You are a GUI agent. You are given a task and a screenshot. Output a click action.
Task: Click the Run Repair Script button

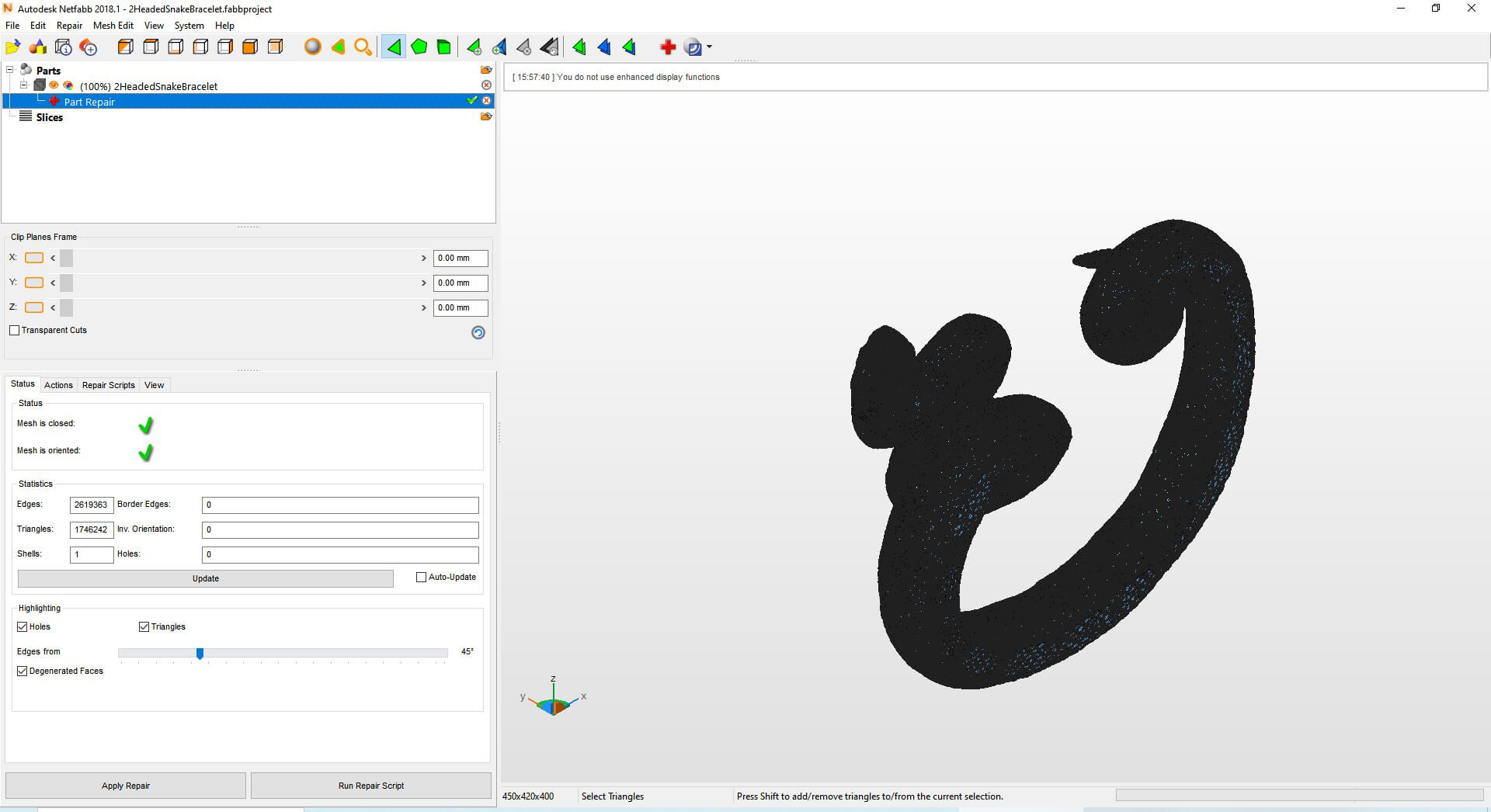pyautogui.click(x=371, y=786)
